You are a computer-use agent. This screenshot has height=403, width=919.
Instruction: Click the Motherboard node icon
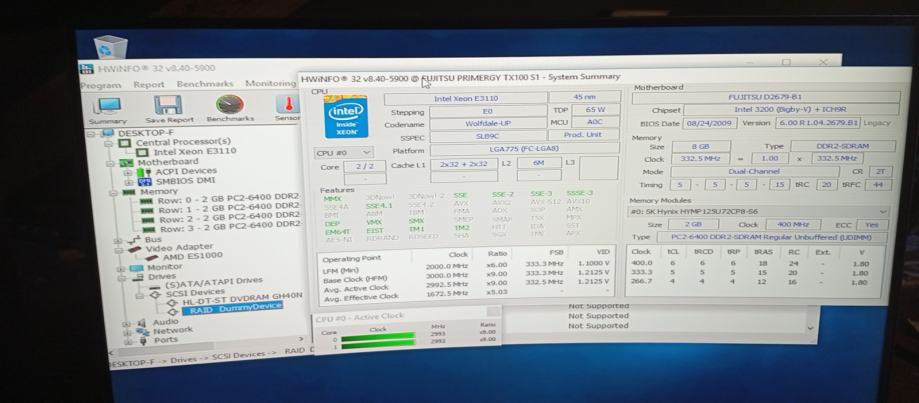coord(126,162)
